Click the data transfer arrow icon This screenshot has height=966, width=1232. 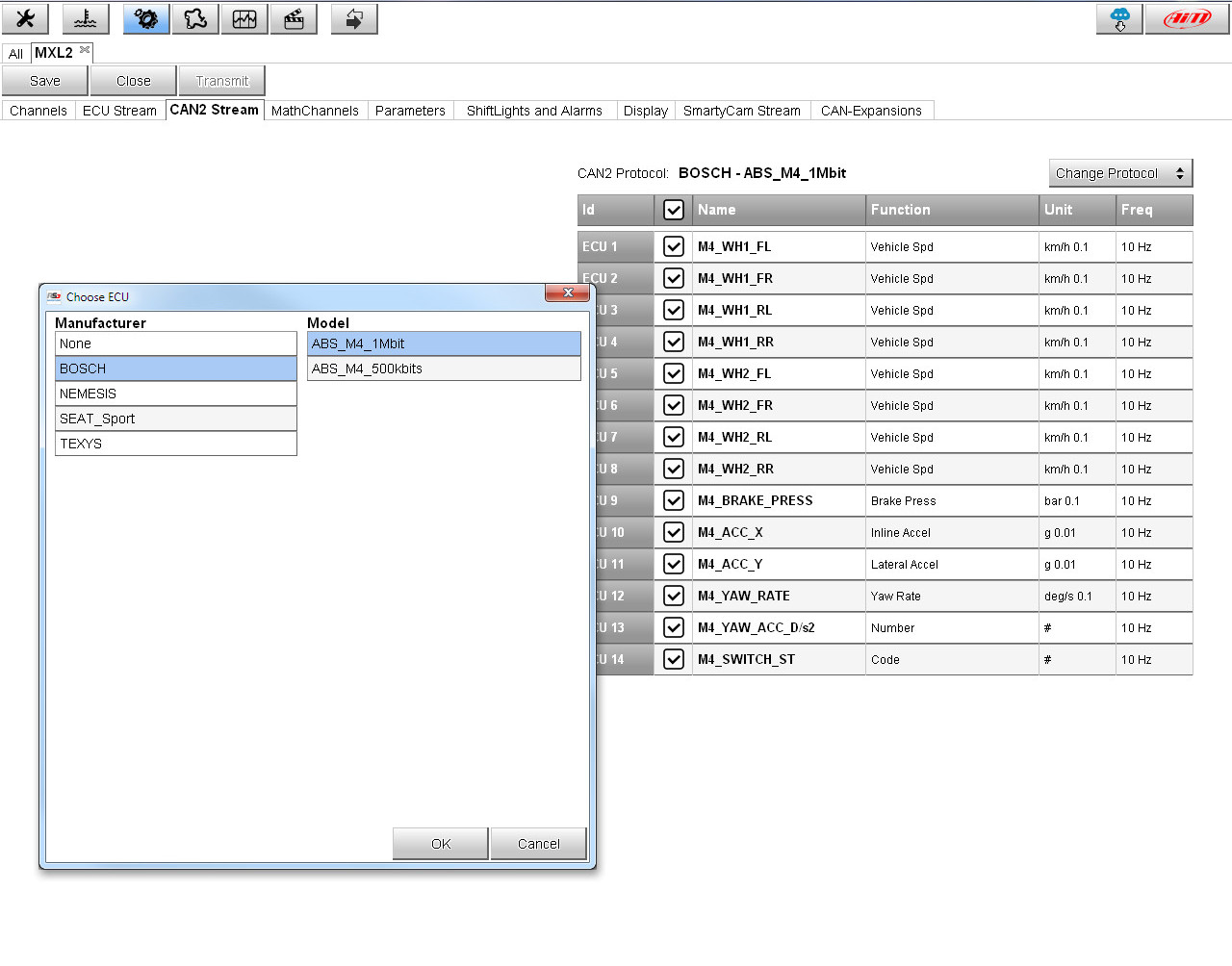(x=353, y=18)
